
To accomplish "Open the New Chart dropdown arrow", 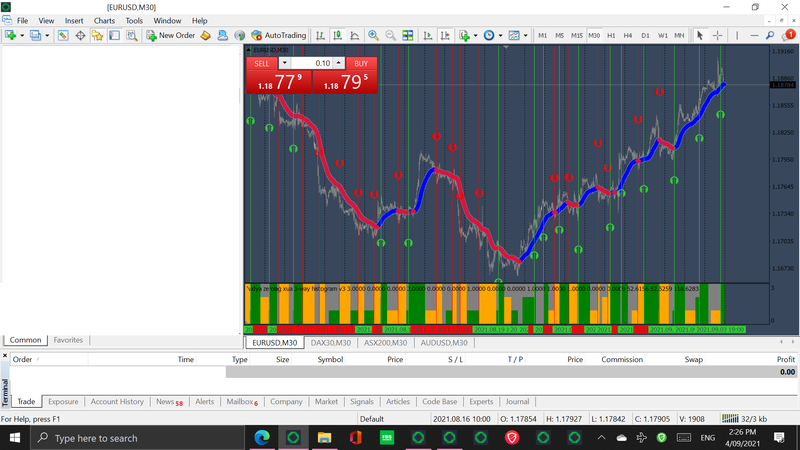I will tap(22, 35).
